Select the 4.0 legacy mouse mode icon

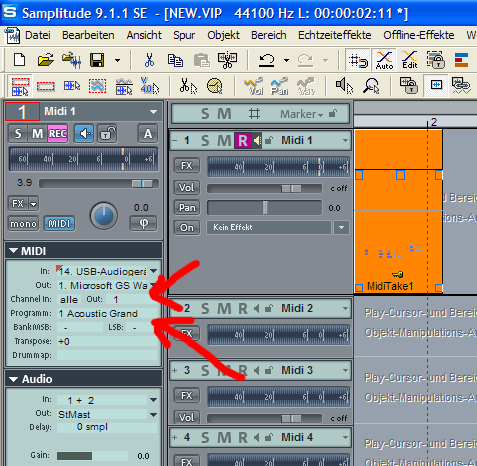click(x=149, y=86)
